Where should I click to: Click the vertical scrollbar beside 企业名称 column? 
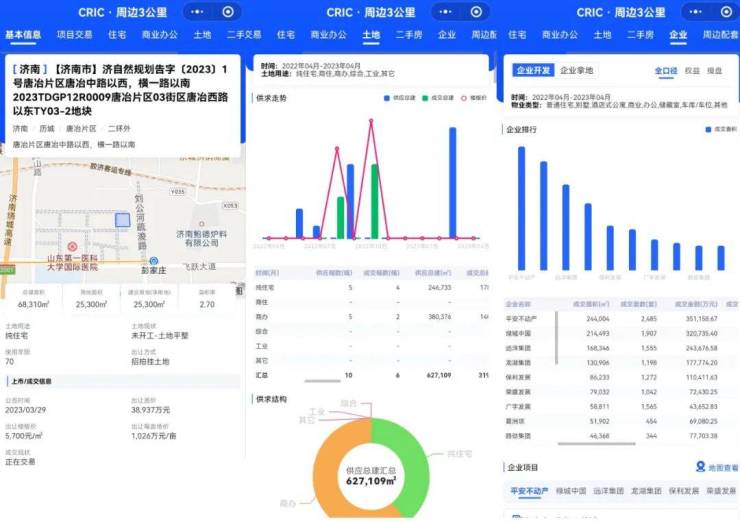pyautogui.click(x=557, y=338)
